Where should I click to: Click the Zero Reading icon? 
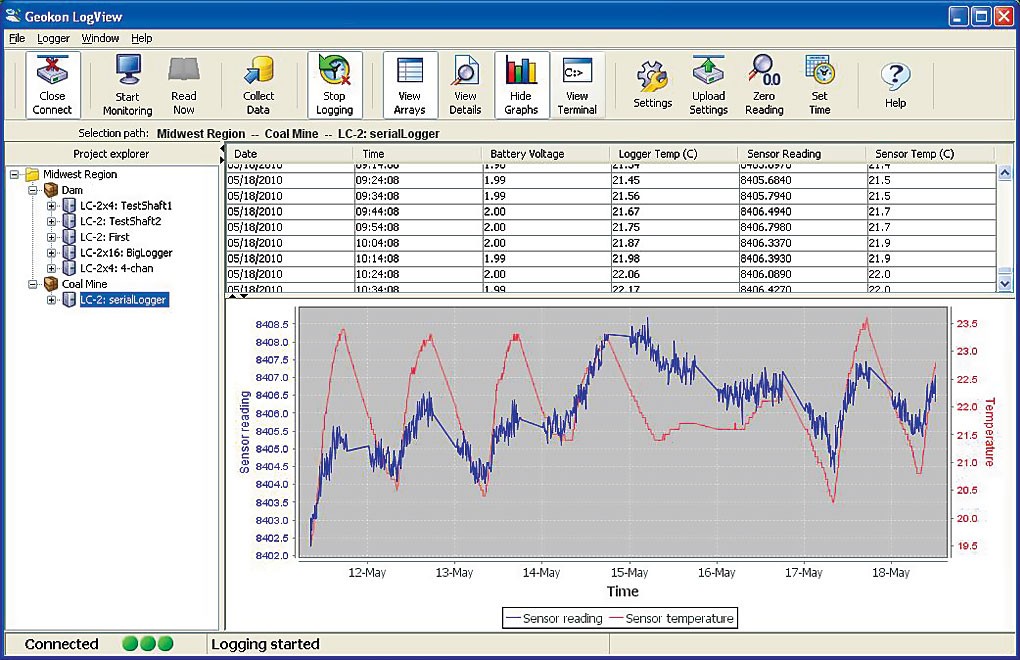(764, 85)
